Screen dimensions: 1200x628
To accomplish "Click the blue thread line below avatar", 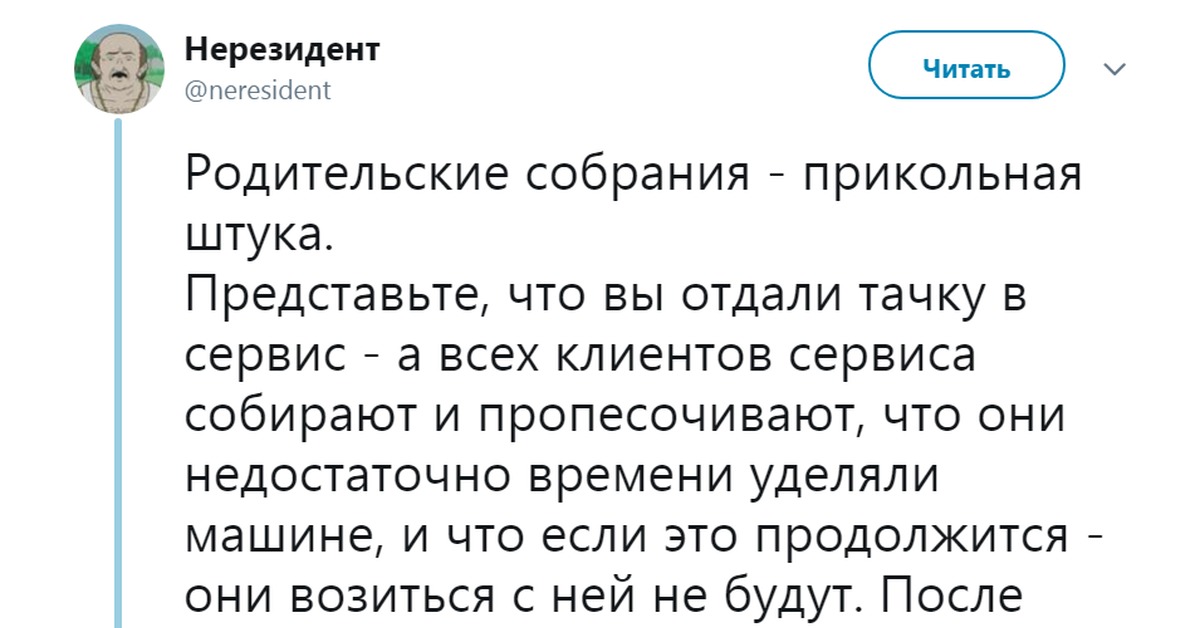I will 117,370.
